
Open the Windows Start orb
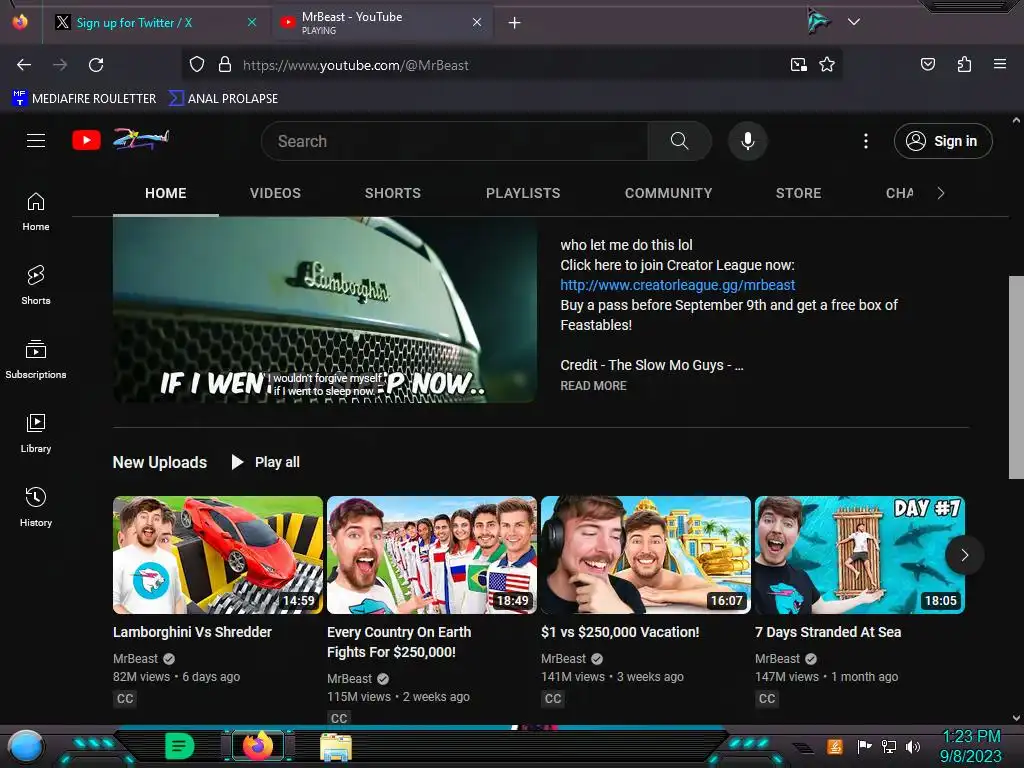pos(26,747)
